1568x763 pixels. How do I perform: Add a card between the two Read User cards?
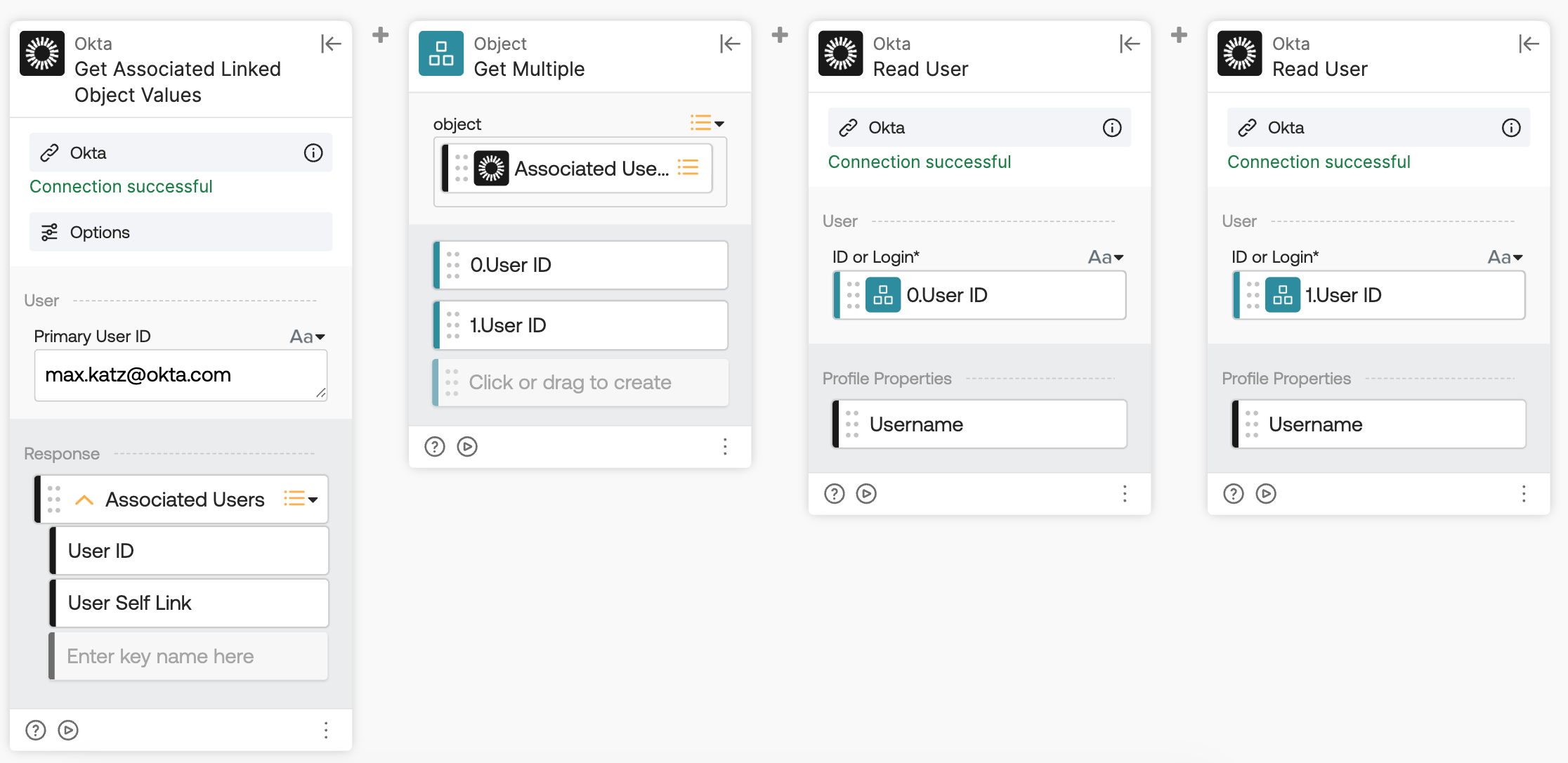(1180, 34)
